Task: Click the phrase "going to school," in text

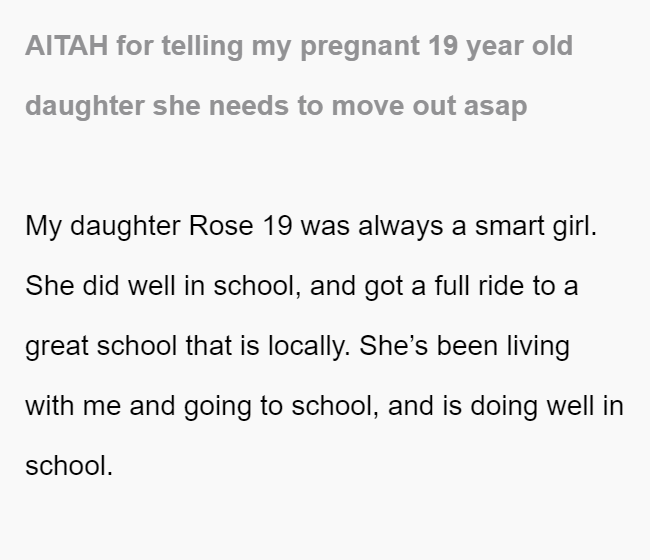Action: (281, 407)
